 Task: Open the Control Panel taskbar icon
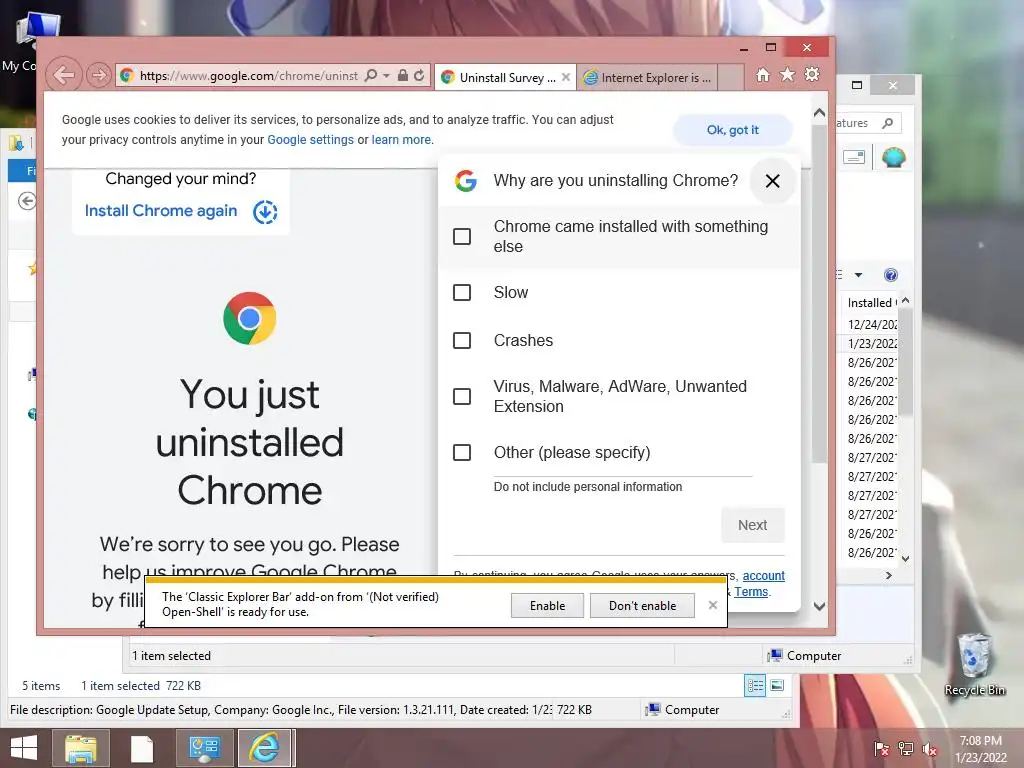click(x=204, y=748)
